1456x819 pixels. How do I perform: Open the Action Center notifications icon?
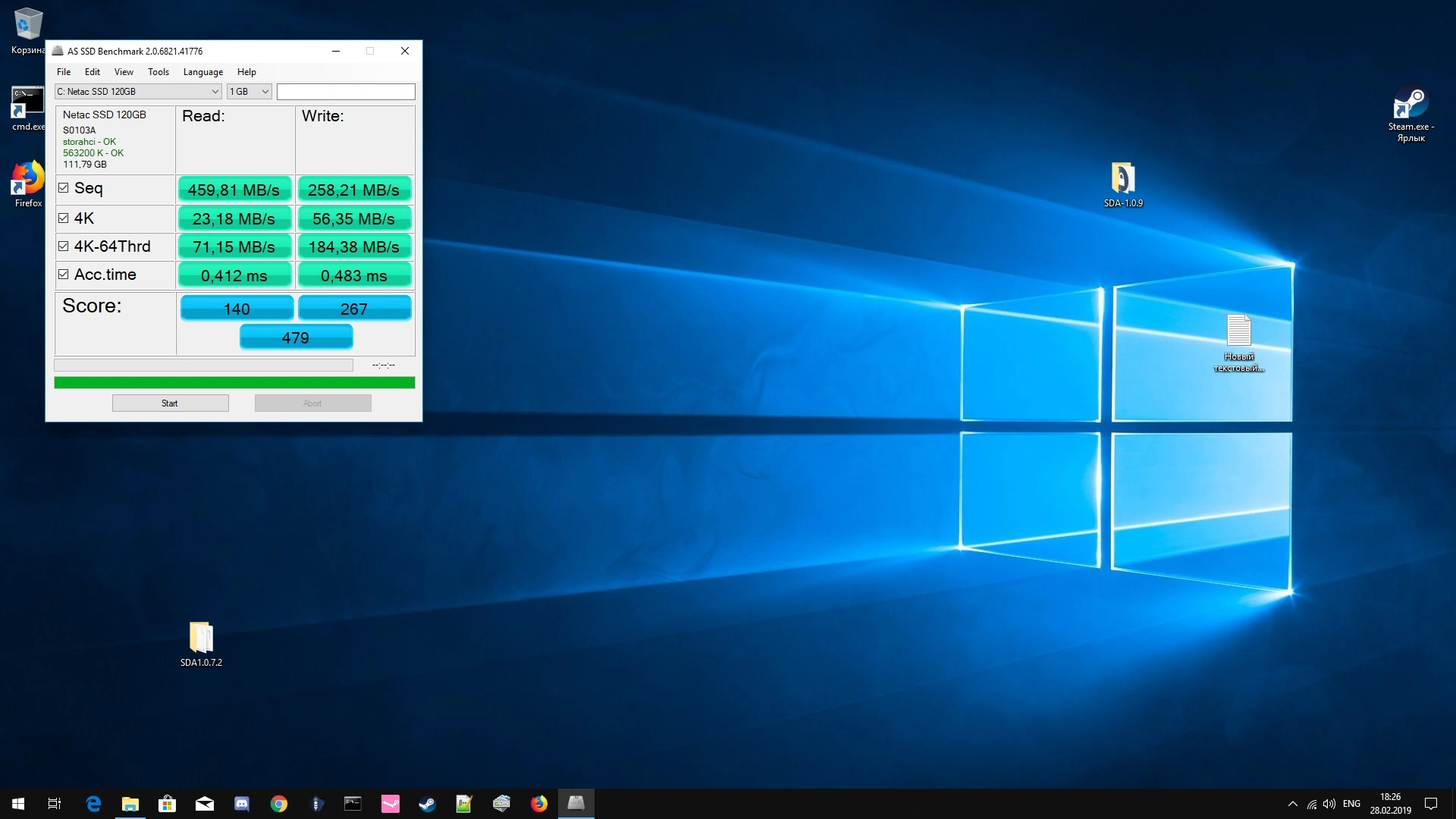[1431, 804]
